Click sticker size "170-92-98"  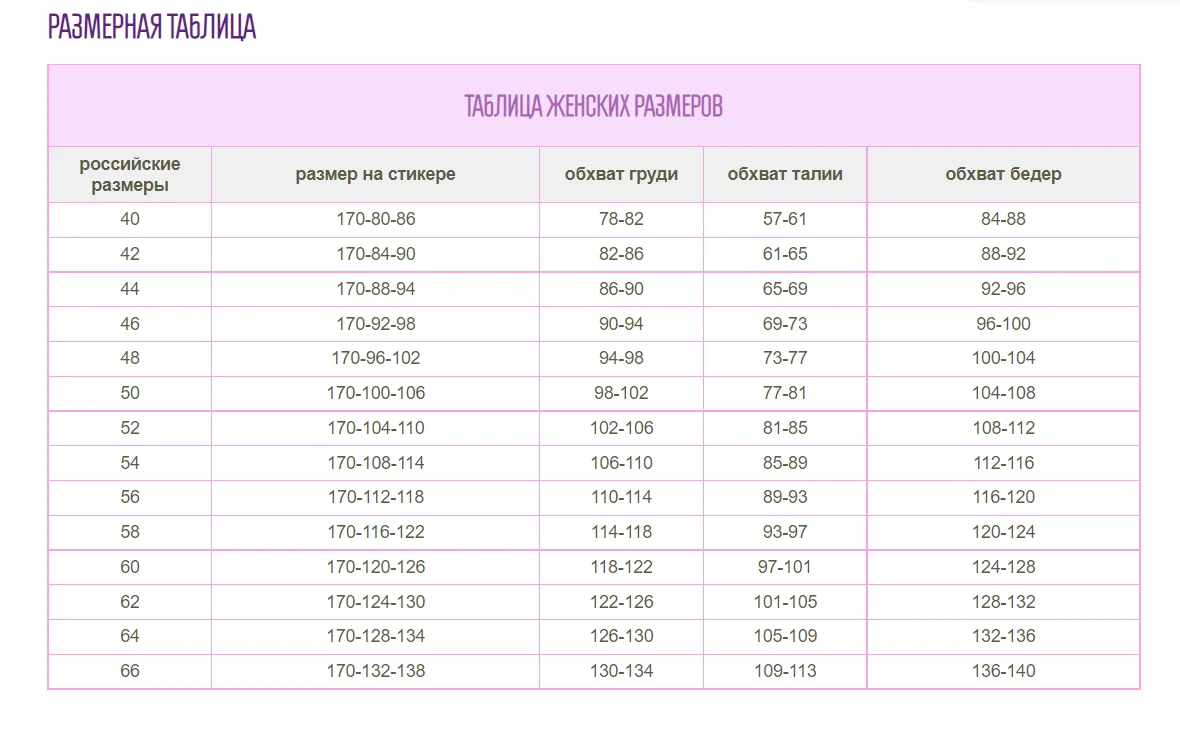(376, 323)
